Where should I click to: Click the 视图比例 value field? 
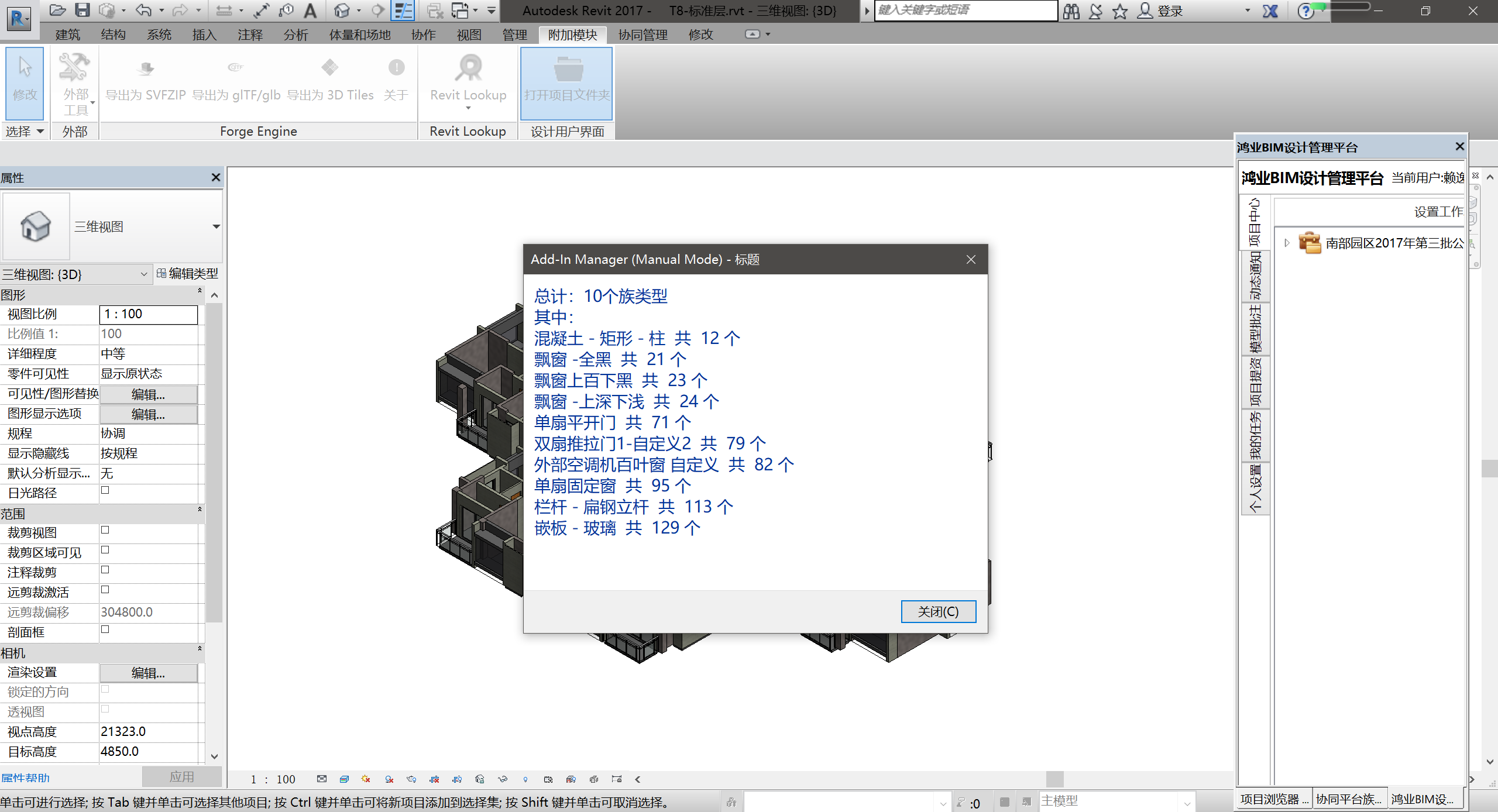coord(148,314)
